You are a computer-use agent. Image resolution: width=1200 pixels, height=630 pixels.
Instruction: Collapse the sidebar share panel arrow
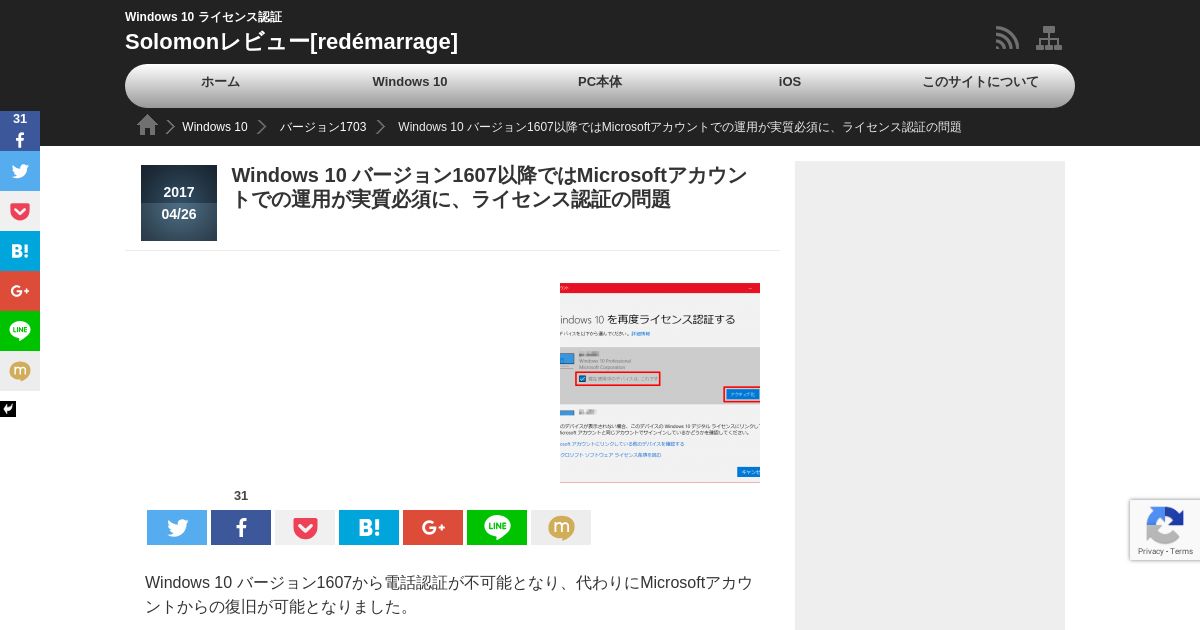[x=8, y=409]
